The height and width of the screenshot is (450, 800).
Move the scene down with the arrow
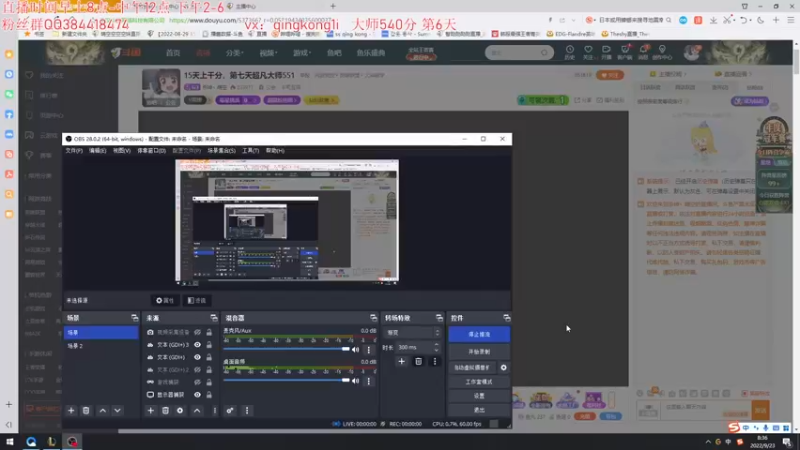point(117,411)
